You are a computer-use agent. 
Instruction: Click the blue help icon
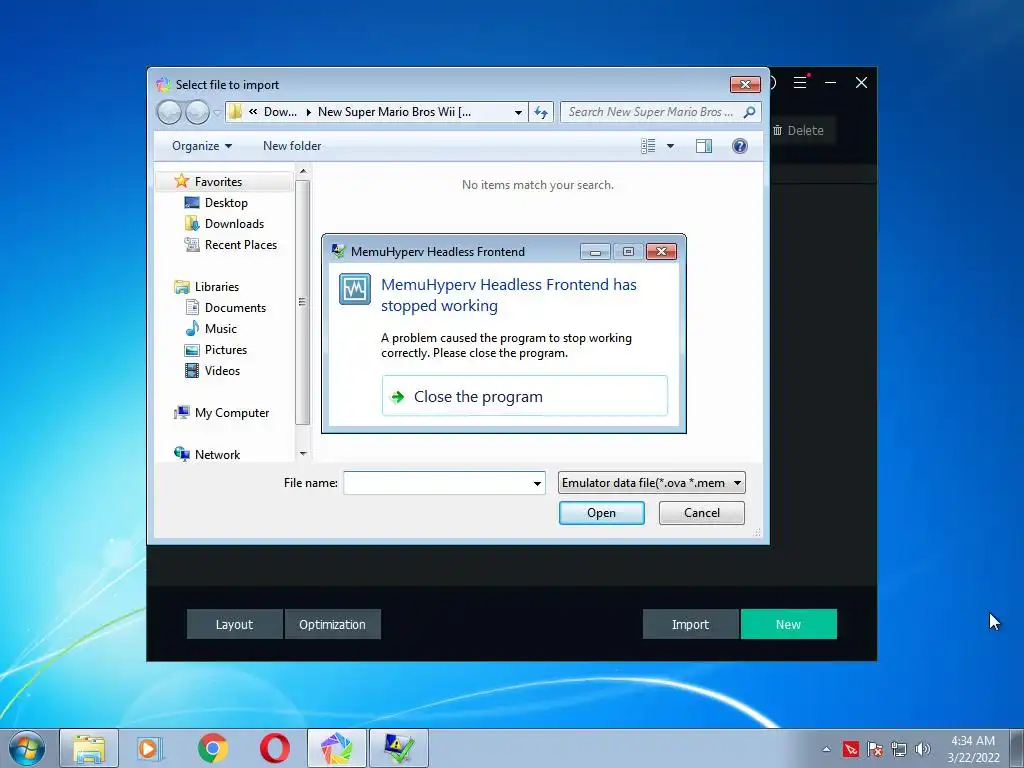tap(739, 146)
